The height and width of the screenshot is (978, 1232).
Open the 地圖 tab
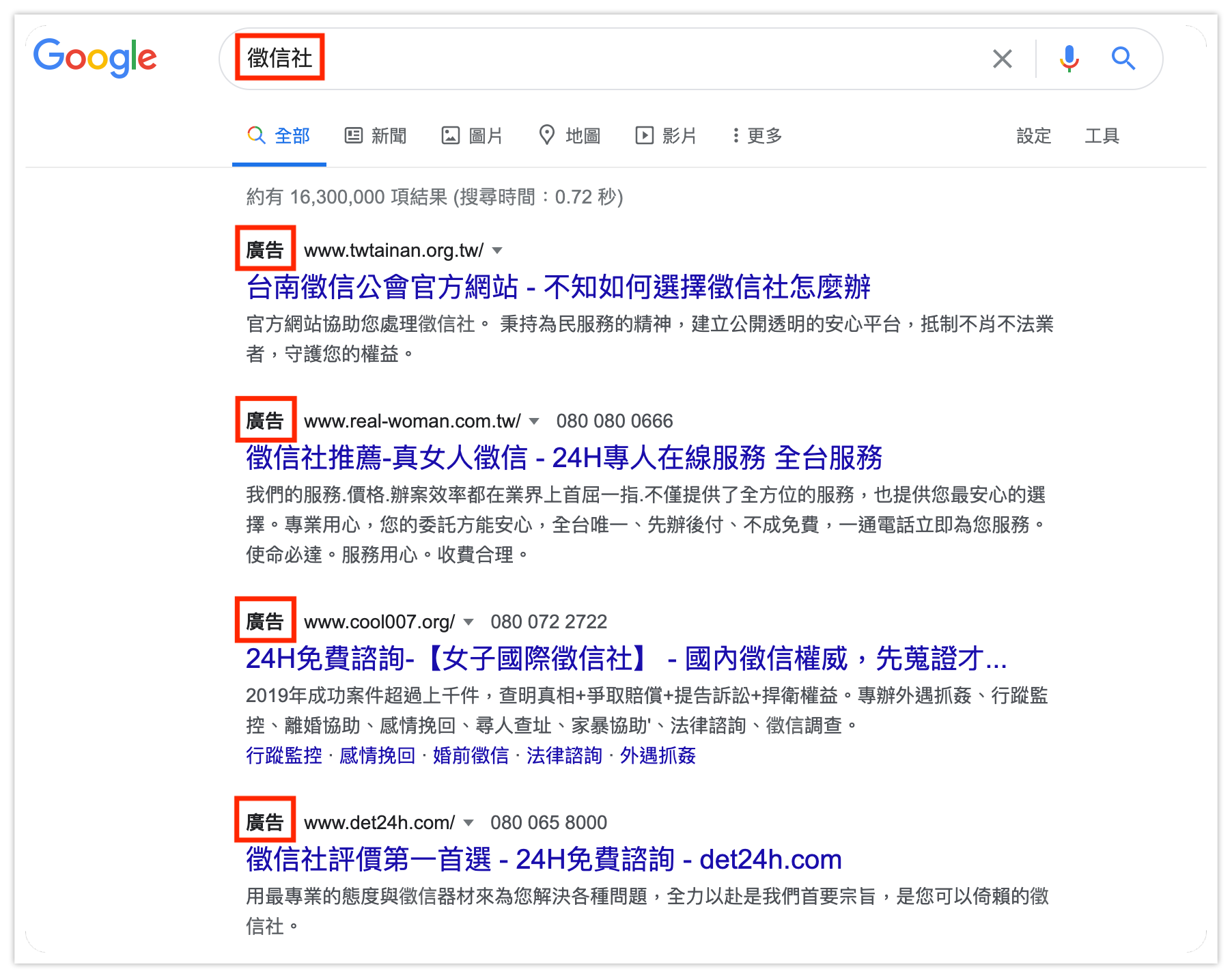tap(570, 136)
